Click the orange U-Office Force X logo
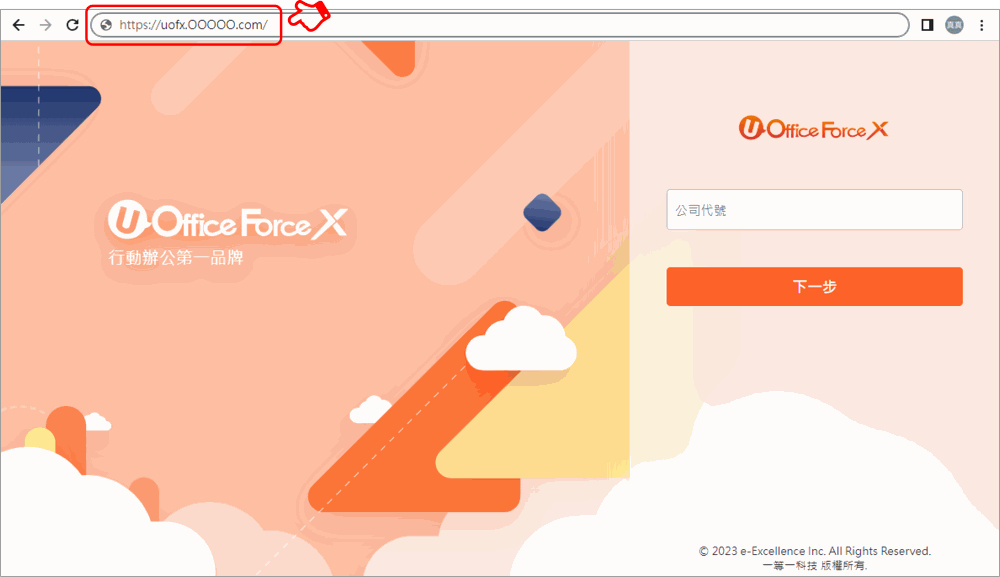The height and width of the screenshot is (577, 1000). pyautogui.click(x=813, y=128)
